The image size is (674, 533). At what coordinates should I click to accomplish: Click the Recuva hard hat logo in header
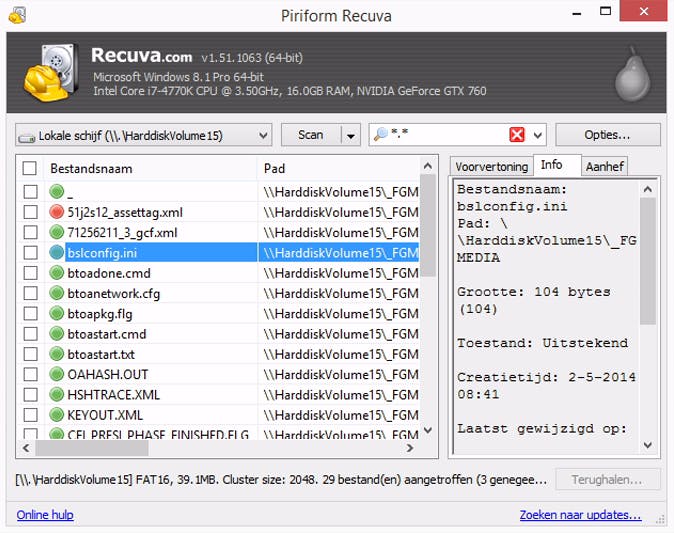tap(51, 73)
